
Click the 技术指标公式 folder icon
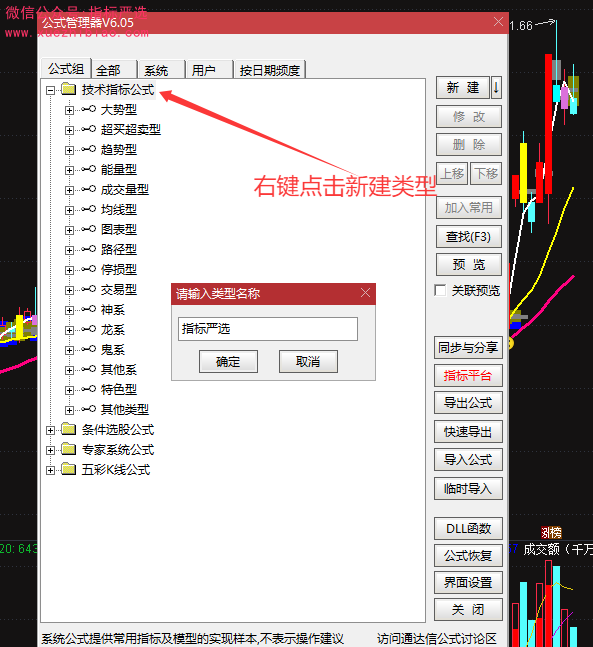click(x=69, y=89)
